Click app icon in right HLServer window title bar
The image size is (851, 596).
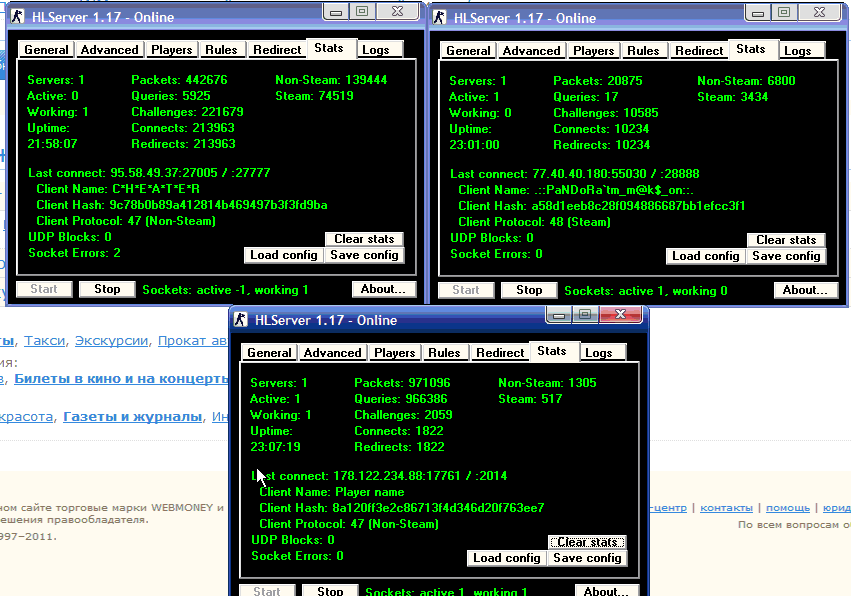440,17
